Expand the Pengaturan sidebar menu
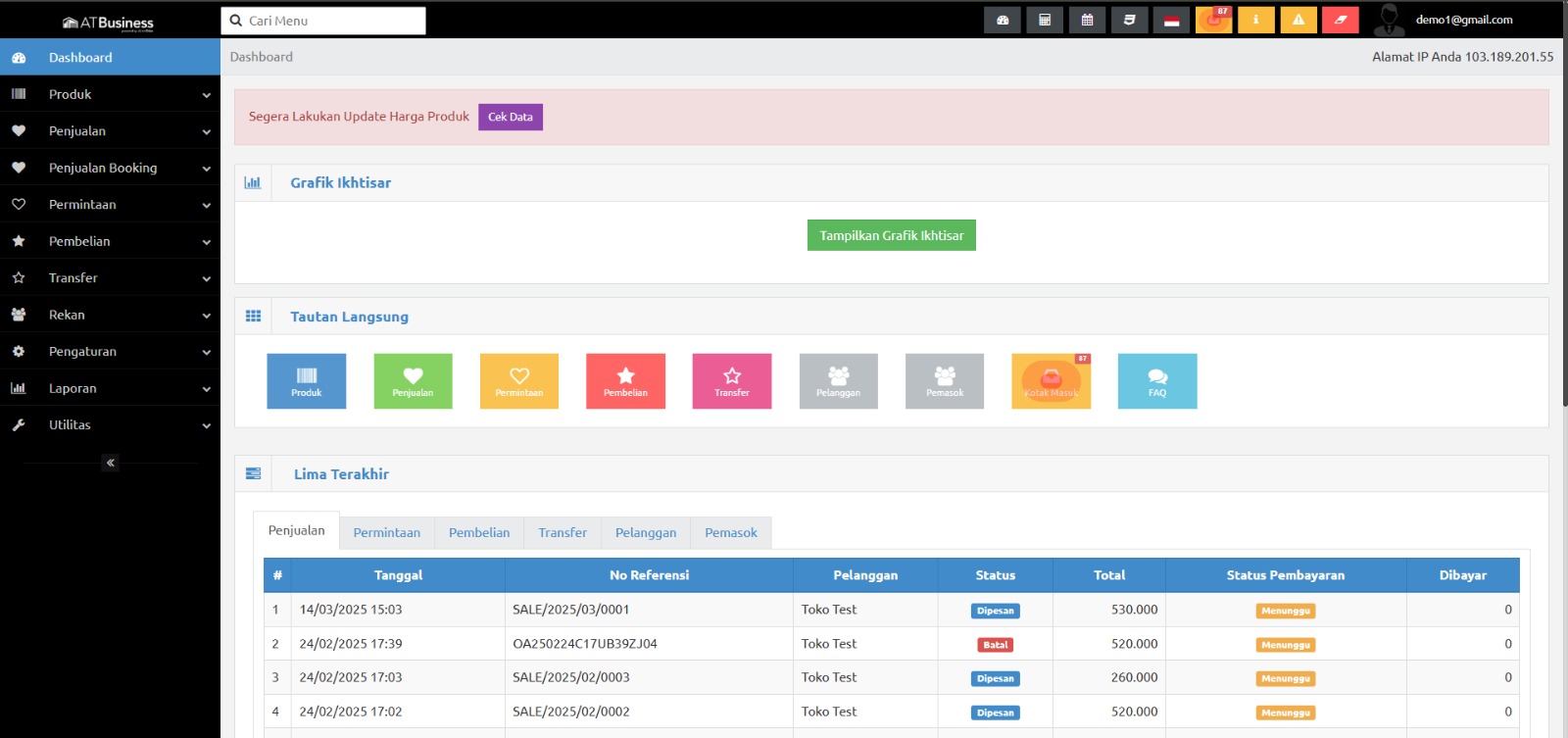The width and height of the screenshot is (1568, 738). [x=110, y=352]
